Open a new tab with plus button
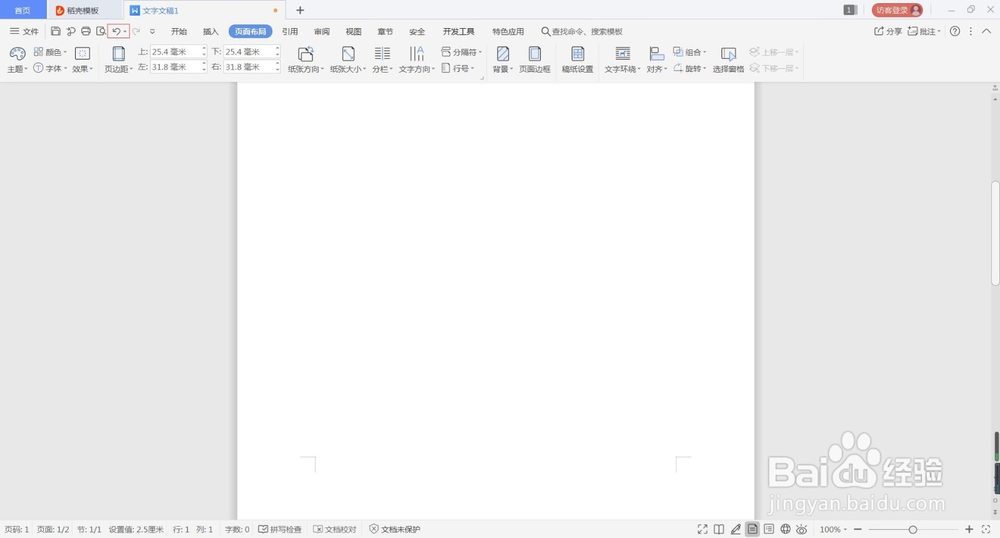This screenshot has width=1000, height=538. click(x=300, y=10)
